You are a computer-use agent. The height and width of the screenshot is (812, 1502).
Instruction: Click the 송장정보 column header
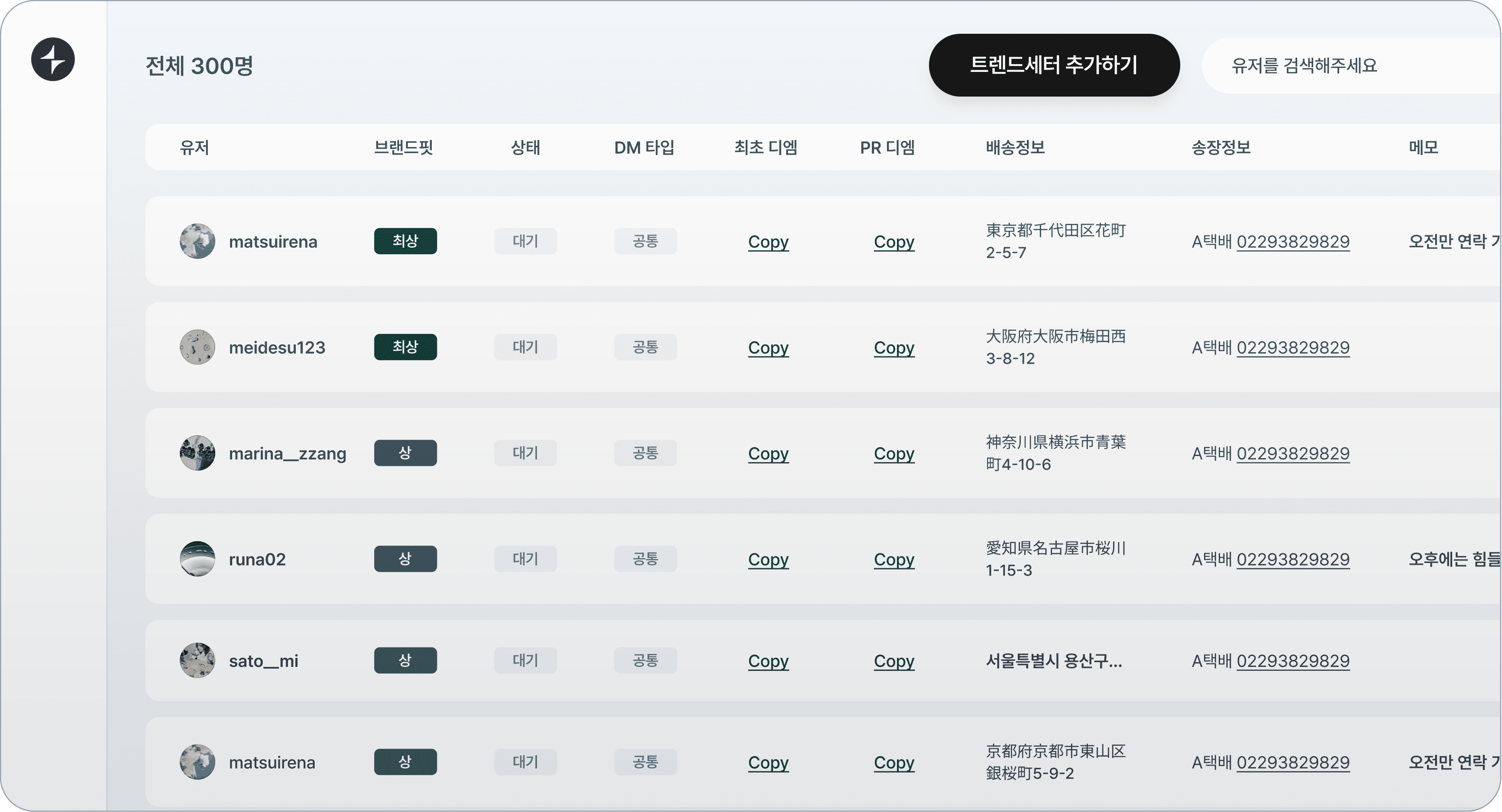point(1221,148)
